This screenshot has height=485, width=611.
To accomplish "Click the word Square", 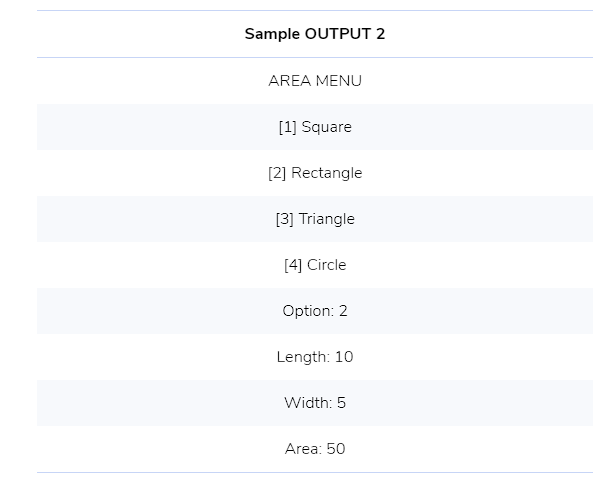I will coord(327,128).
